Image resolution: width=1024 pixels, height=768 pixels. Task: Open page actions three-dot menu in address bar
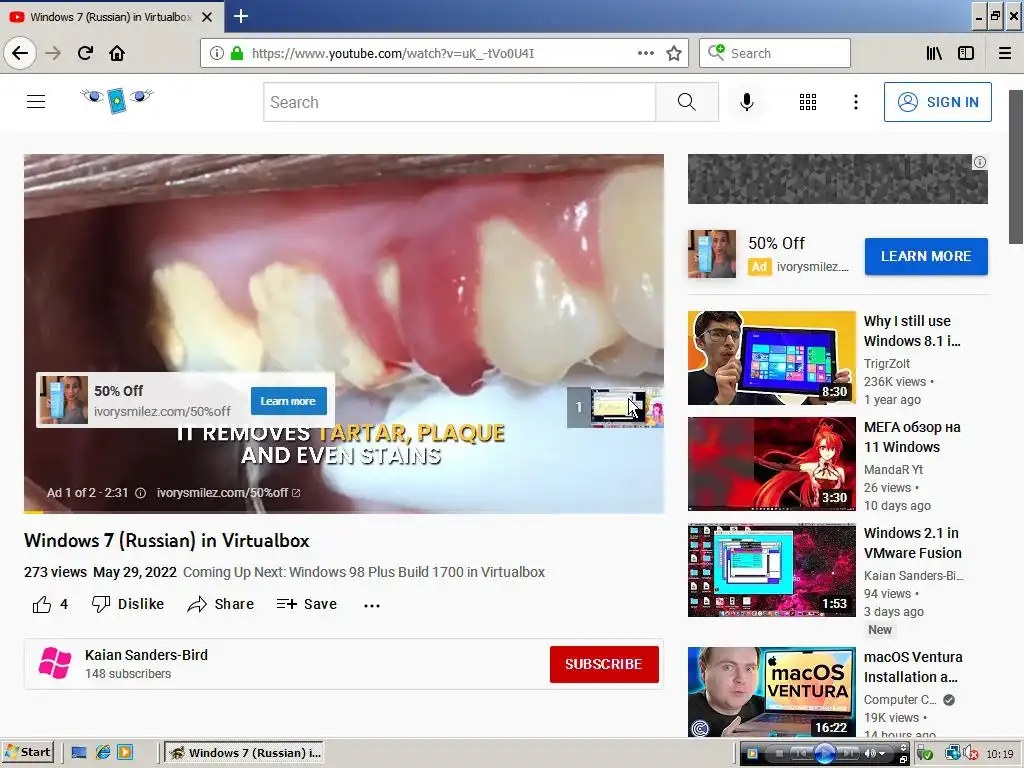coord(646,53)
